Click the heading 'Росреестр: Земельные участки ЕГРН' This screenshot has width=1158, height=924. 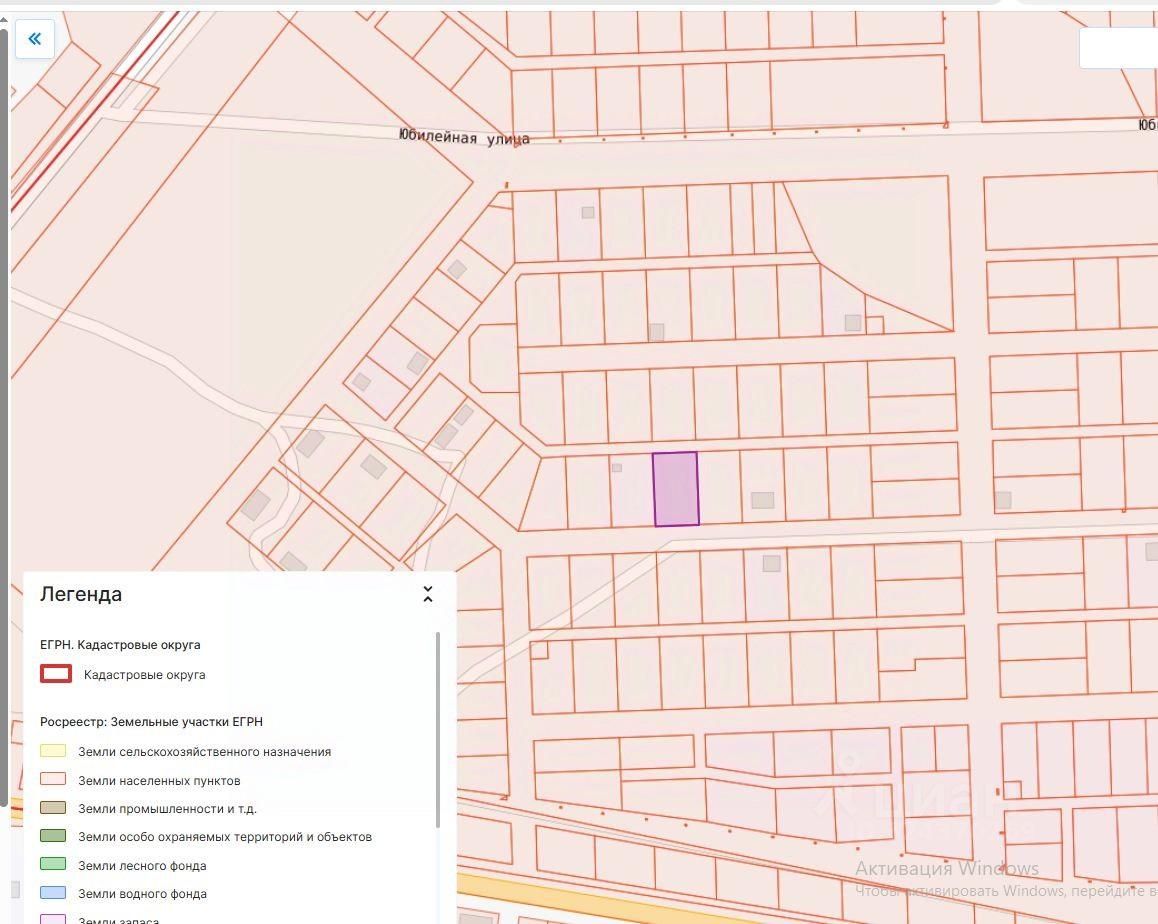coord(151,722)
